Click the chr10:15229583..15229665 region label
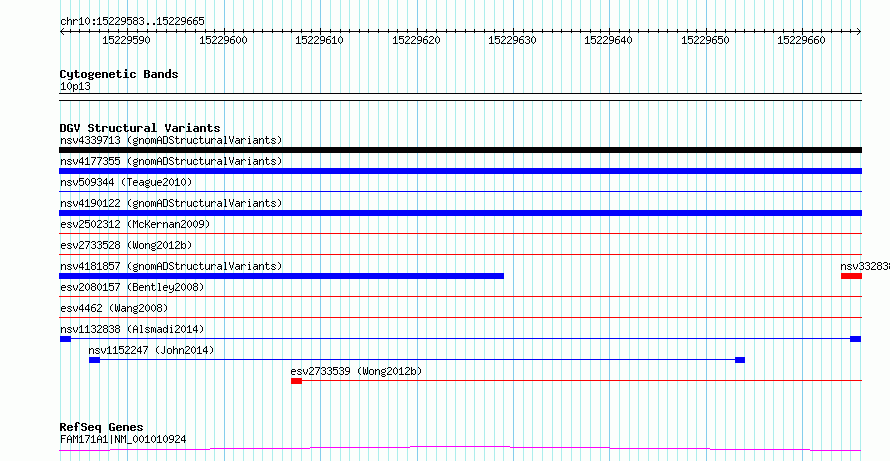This screenshot has height=461, width=890. (132, 22)
